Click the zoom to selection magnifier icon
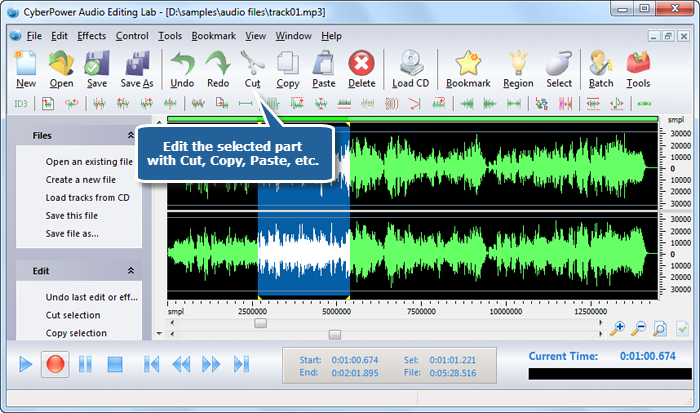Image resolution: width=700 pixels, height=413 pixels. tap(660, 329)
